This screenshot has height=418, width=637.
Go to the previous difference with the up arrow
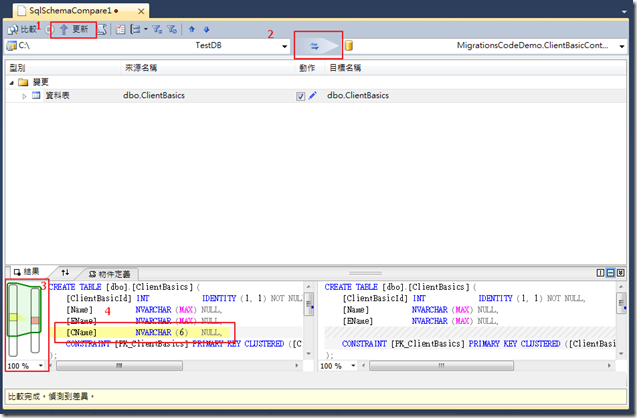click(192, 29)
